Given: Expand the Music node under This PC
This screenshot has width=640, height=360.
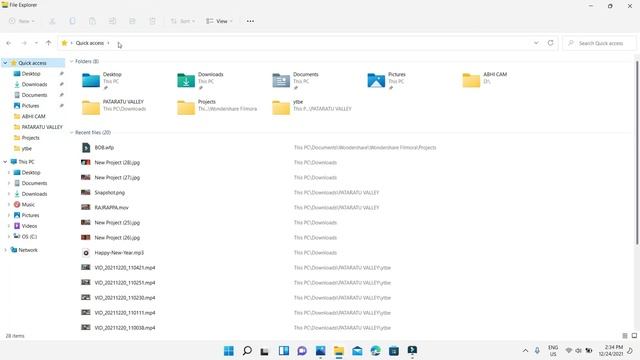Looking at the screenshot, I should [9, 204].
